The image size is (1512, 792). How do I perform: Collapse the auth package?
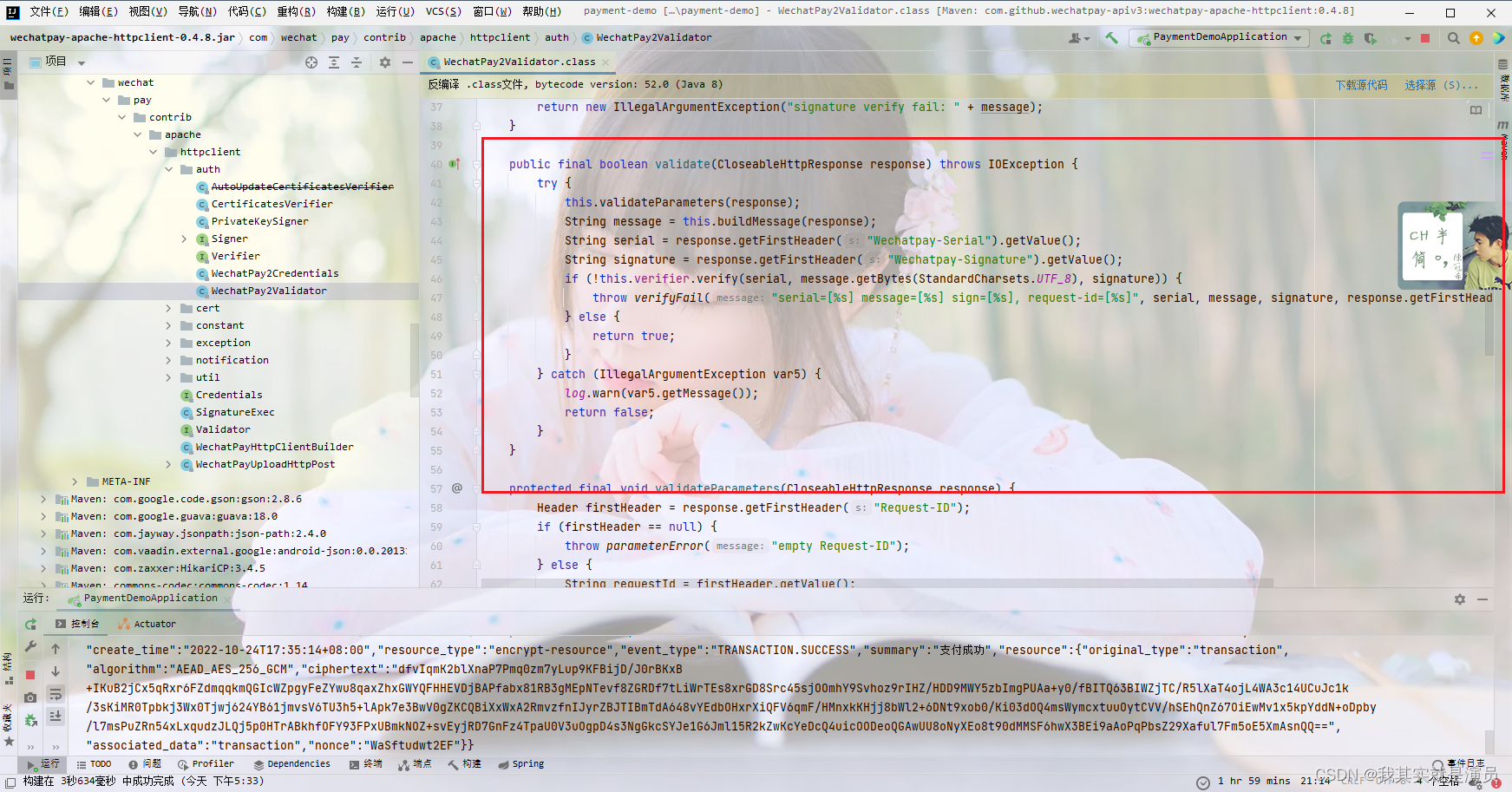click(169, 169)
